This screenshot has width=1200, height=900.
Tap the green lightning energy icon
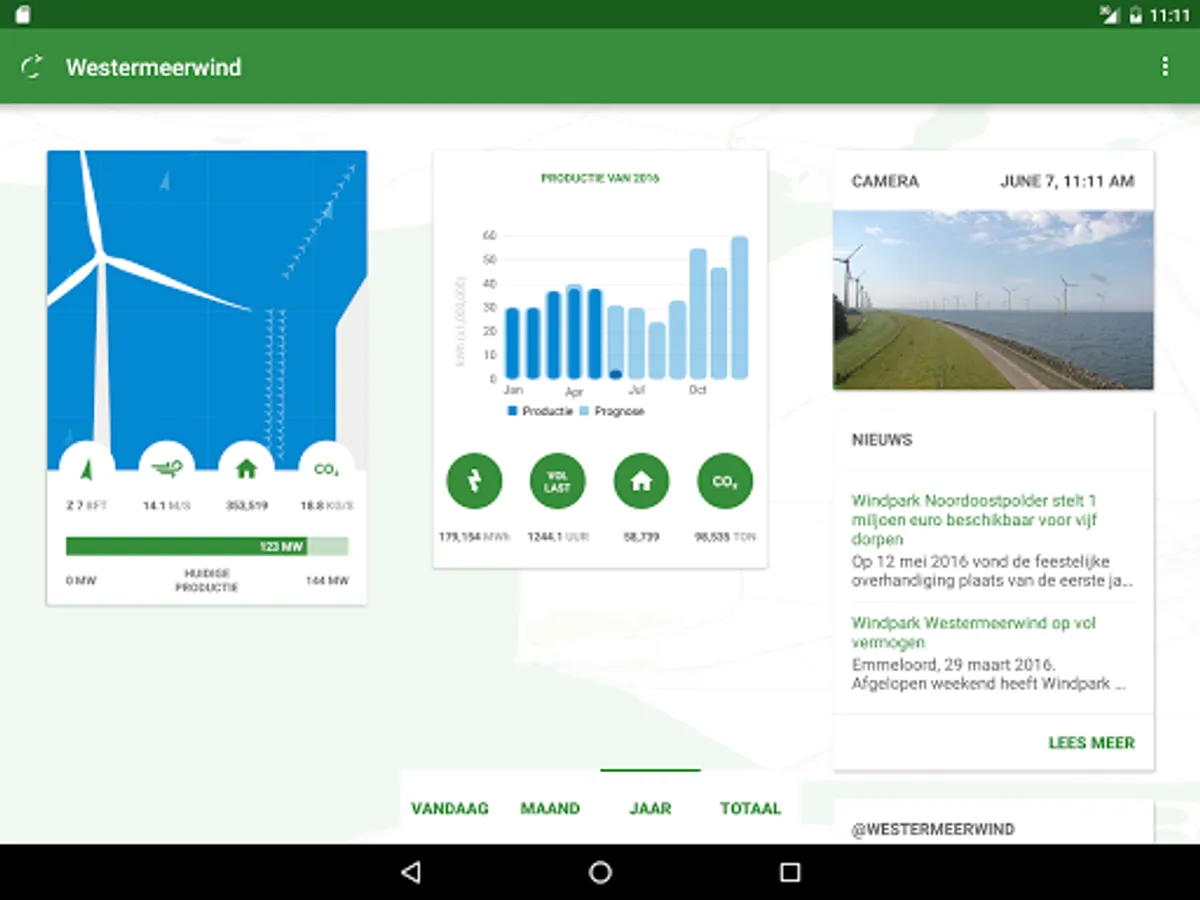click(x=474, y=481)
